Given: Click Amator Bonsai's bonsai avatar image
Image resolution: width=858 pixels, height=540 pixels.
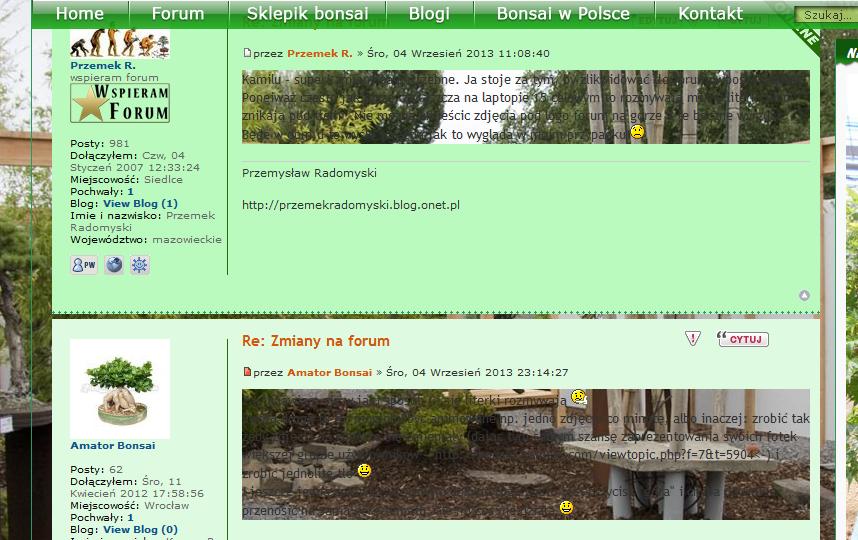Looking at the screenshot, I should pos(120,389).
